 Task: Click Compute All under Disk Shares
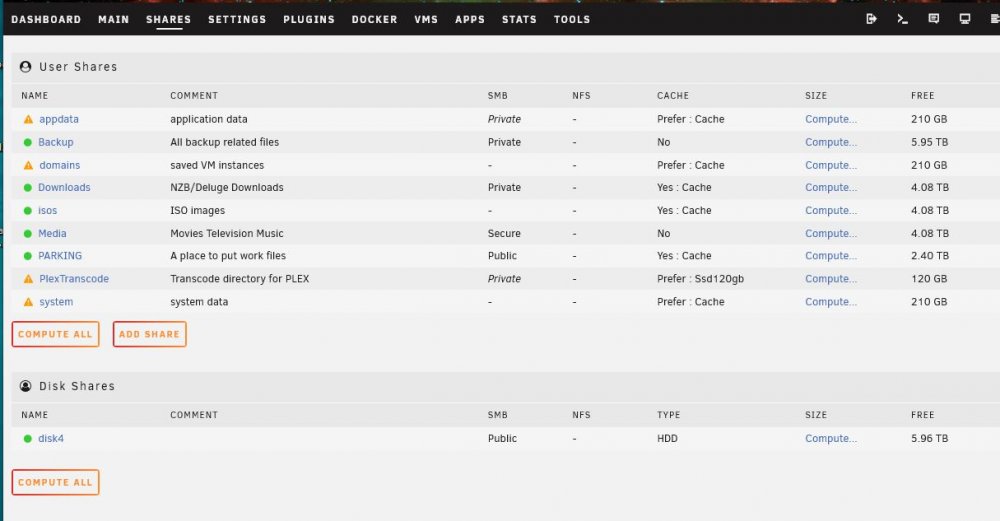pyautogui.click(x=55, y=482)
